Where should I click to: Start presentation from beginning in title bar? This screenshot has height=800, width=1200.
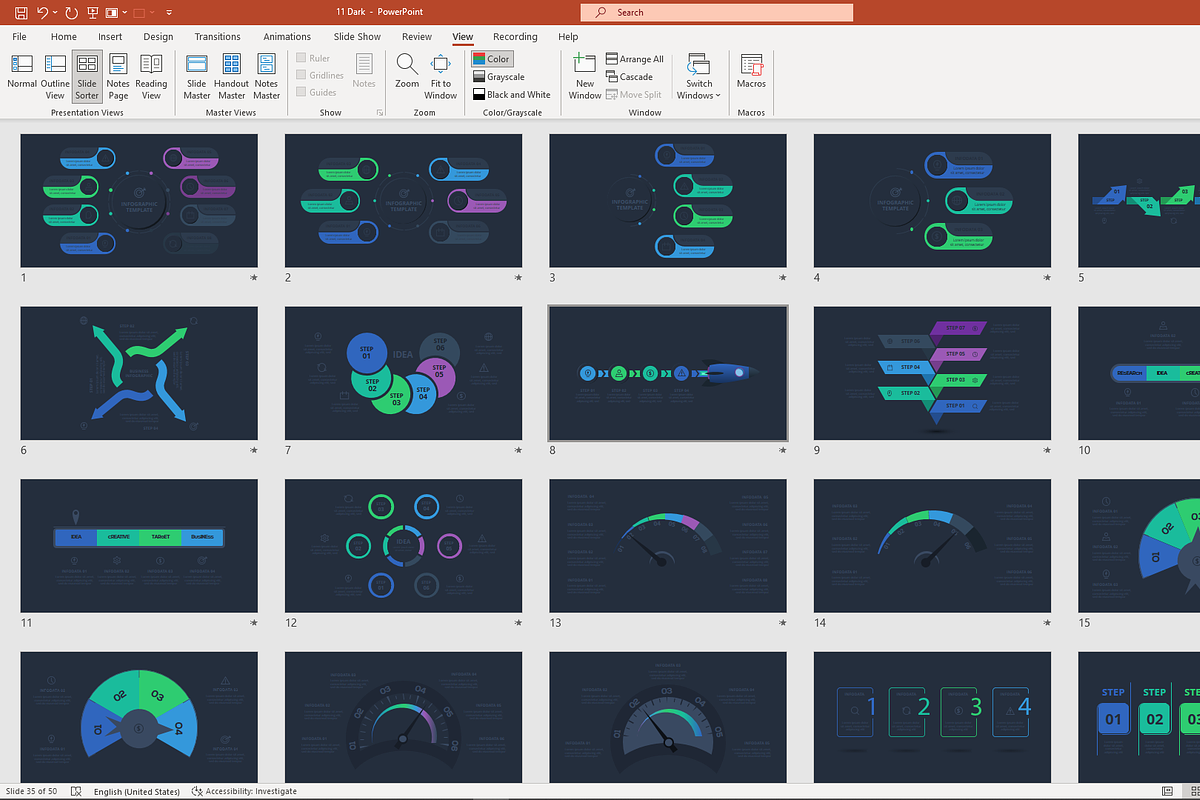click(x=94, y=13)
